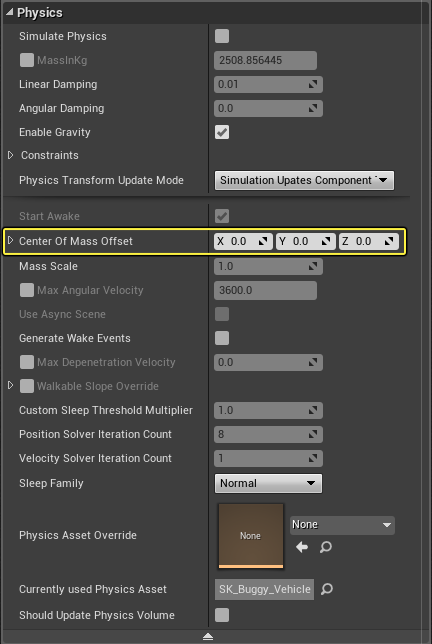Collapse advanced section with bottom arrow

pos(208,637)
